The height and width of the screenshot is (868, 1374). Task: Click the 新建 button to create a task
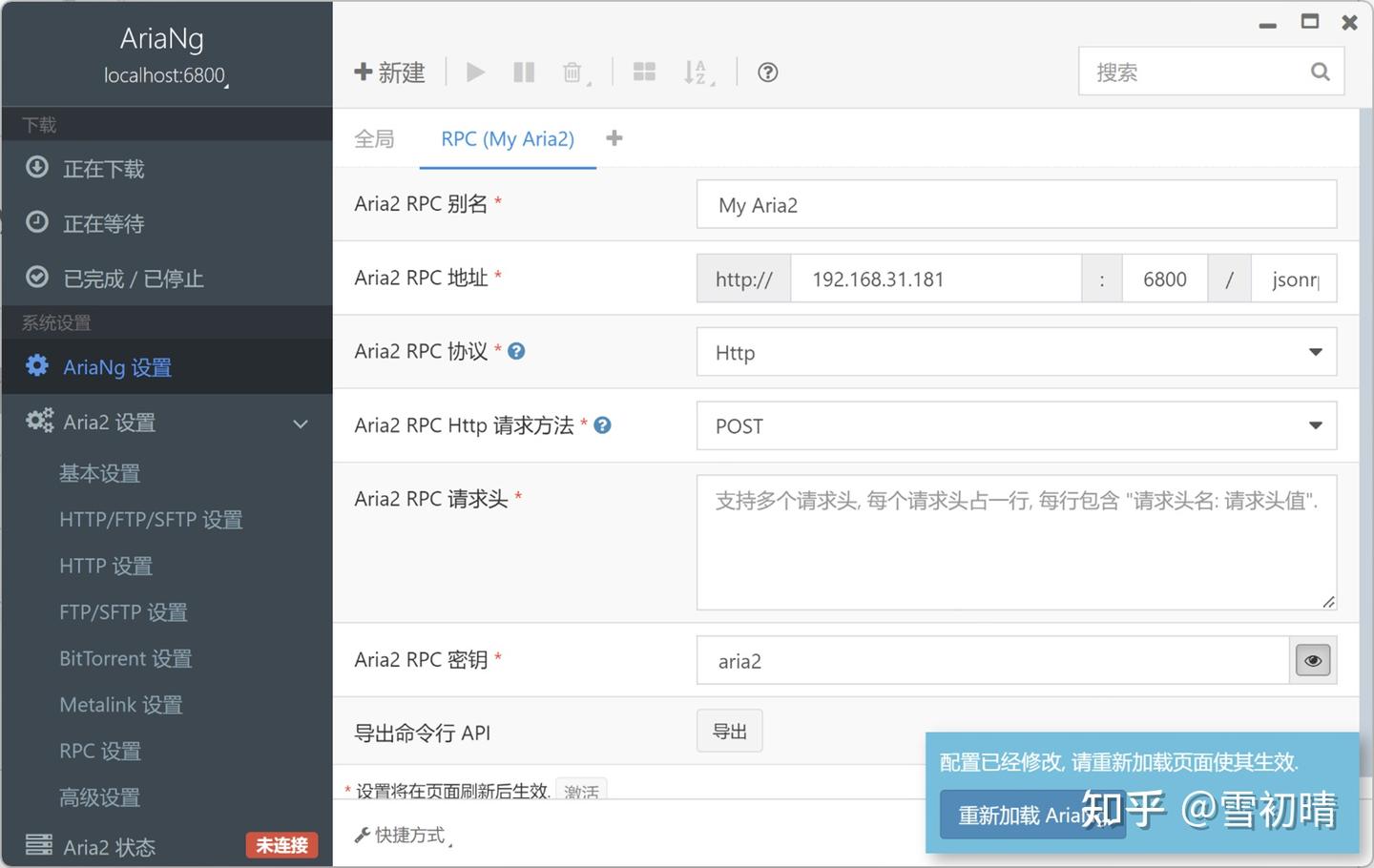[389, 72]
